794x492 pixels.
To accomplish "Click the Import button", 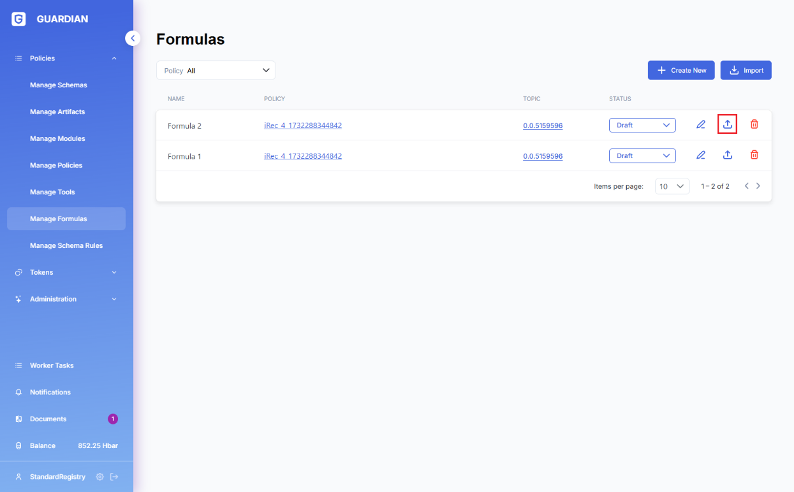I will pyautogui.click(x=746, y=70).
